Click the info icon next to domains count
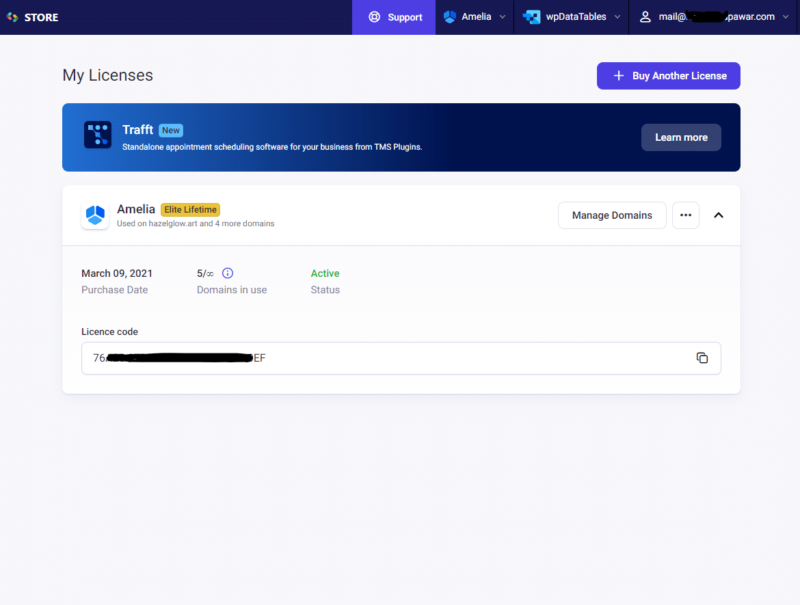 [227, 273]
